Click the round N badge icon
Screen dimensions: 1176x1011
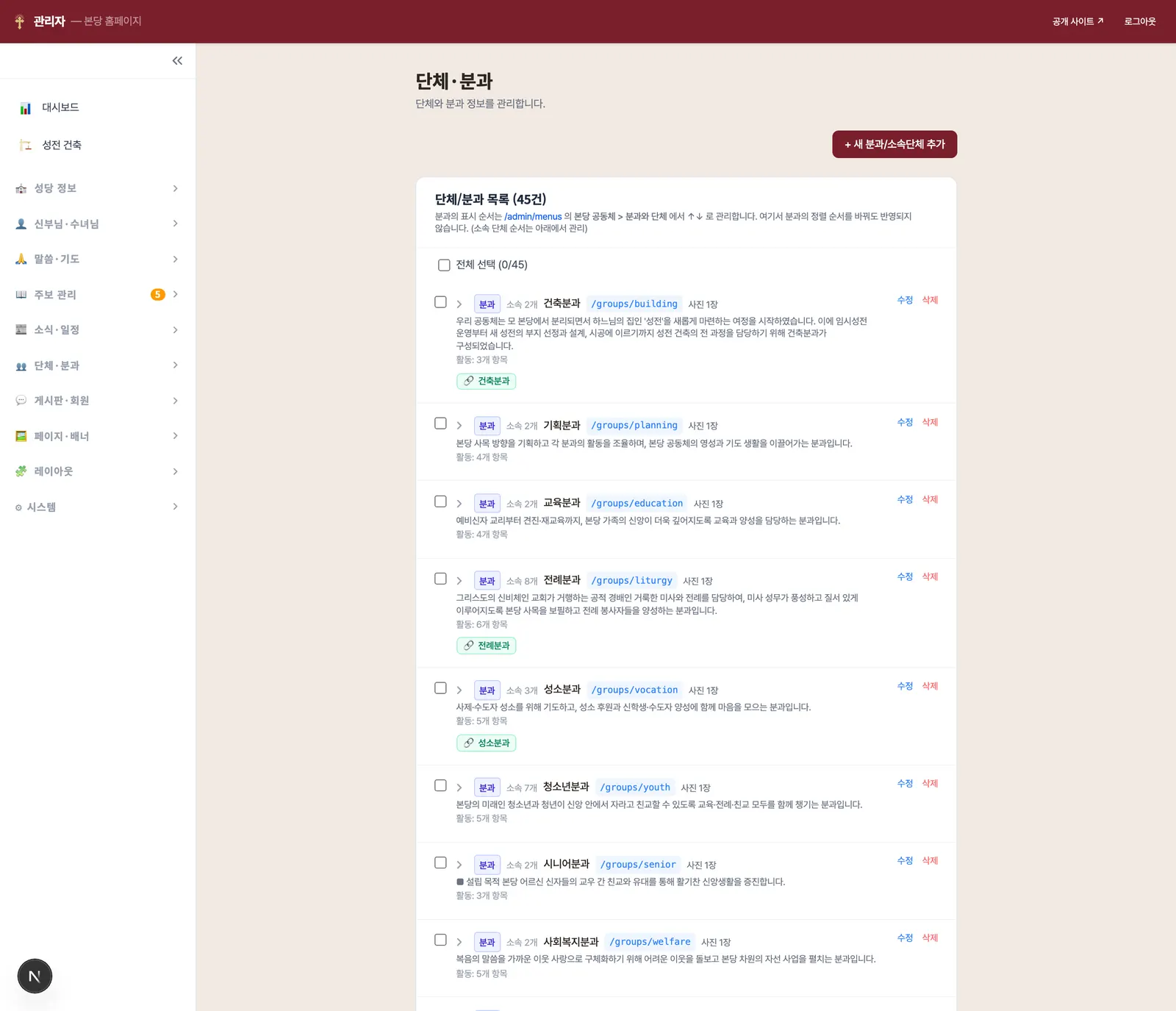click(35, 976)
